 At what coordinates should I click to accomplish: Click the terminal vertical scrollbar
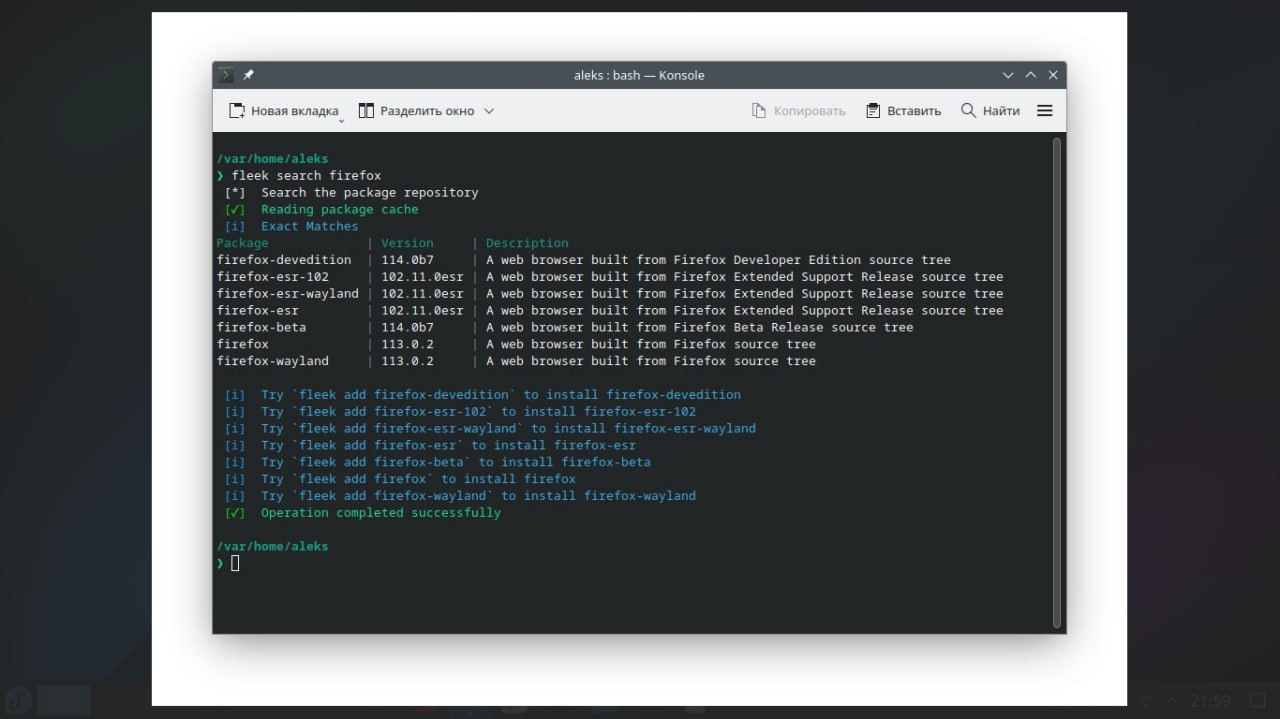pyautogui.click(x=1057, y=383)
